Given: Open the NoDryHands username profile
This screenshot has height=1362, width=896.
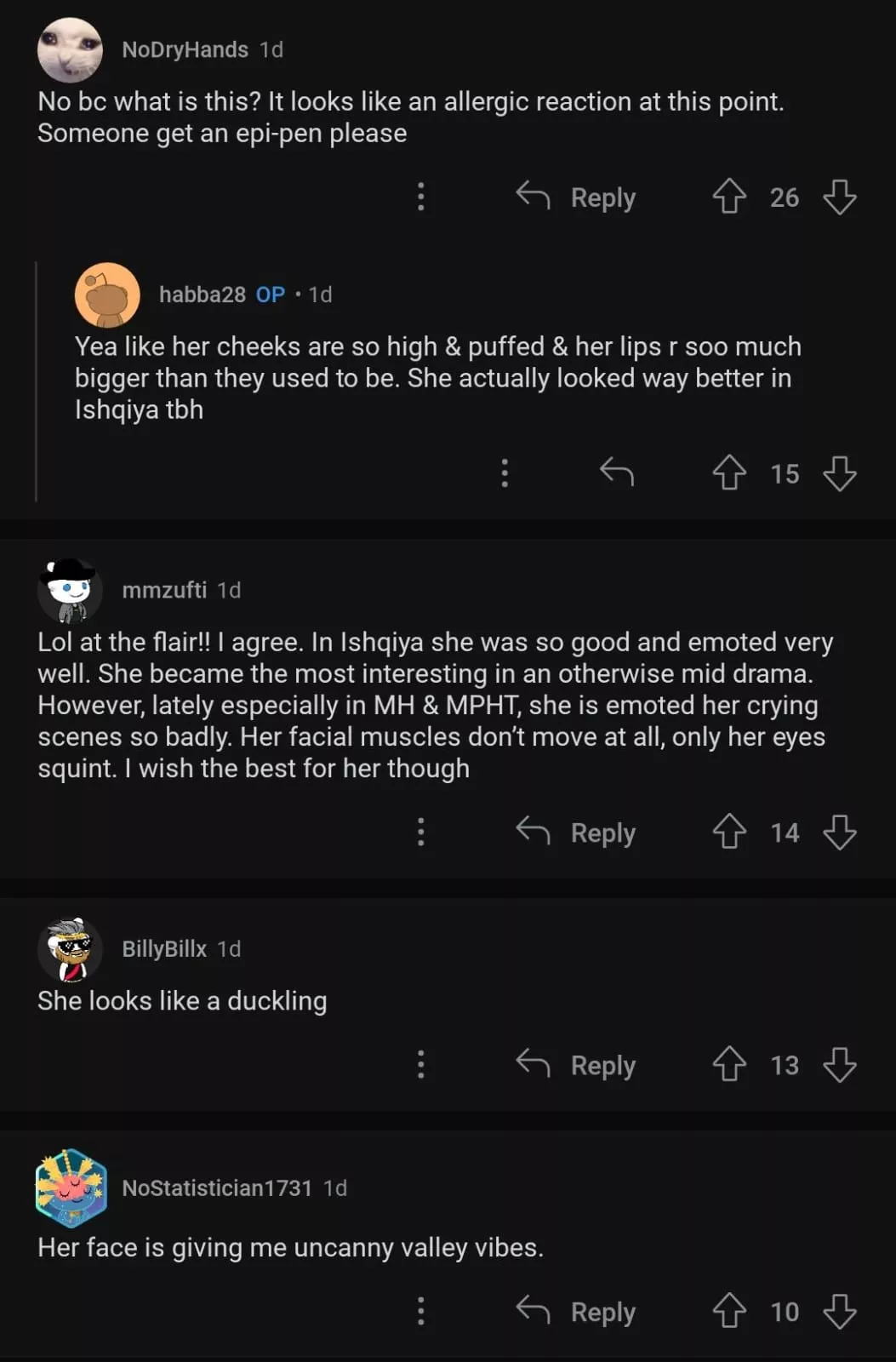Looking at the screenshot, I should tap(185, 49).
